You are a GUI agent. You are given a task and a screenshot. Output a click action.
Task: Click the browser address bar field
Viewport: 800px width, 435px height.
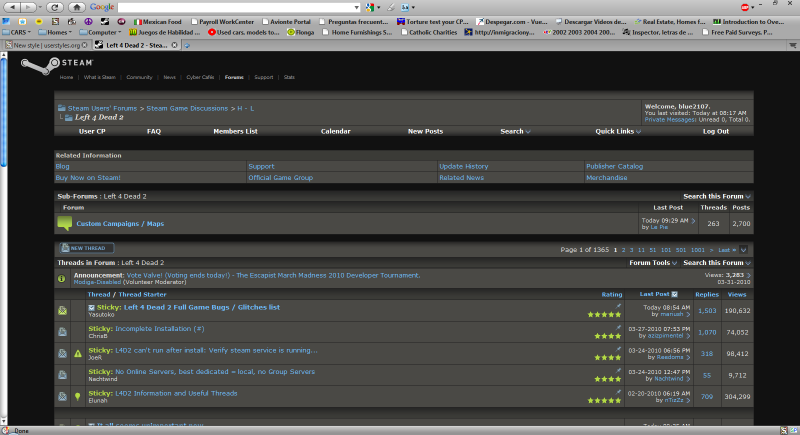coord(235,8)
